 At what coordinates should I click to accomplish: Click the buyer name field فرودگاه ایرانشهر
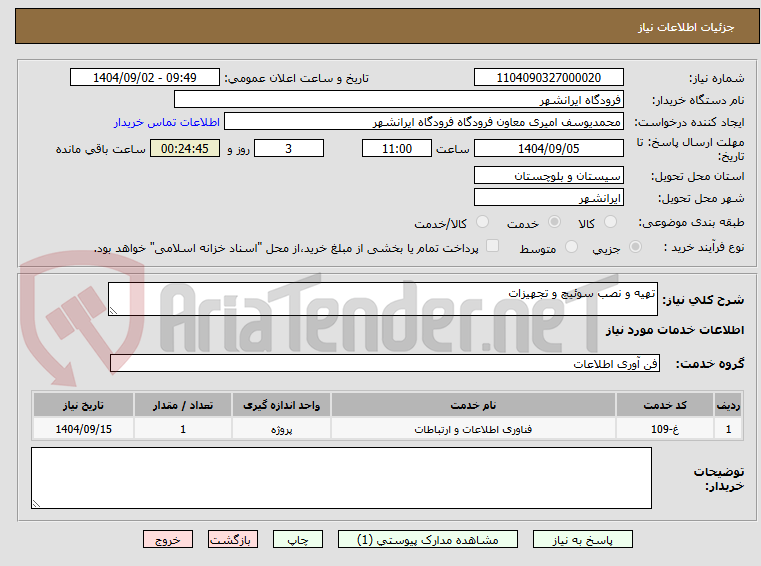398,100
